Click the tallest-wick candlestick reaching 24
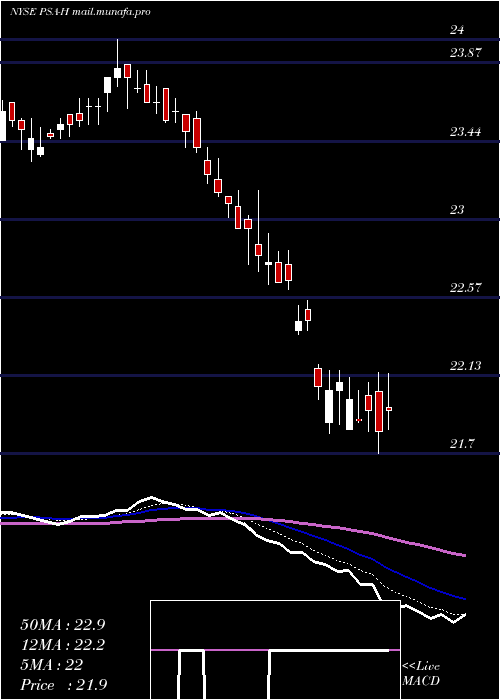 pos(117,63)
